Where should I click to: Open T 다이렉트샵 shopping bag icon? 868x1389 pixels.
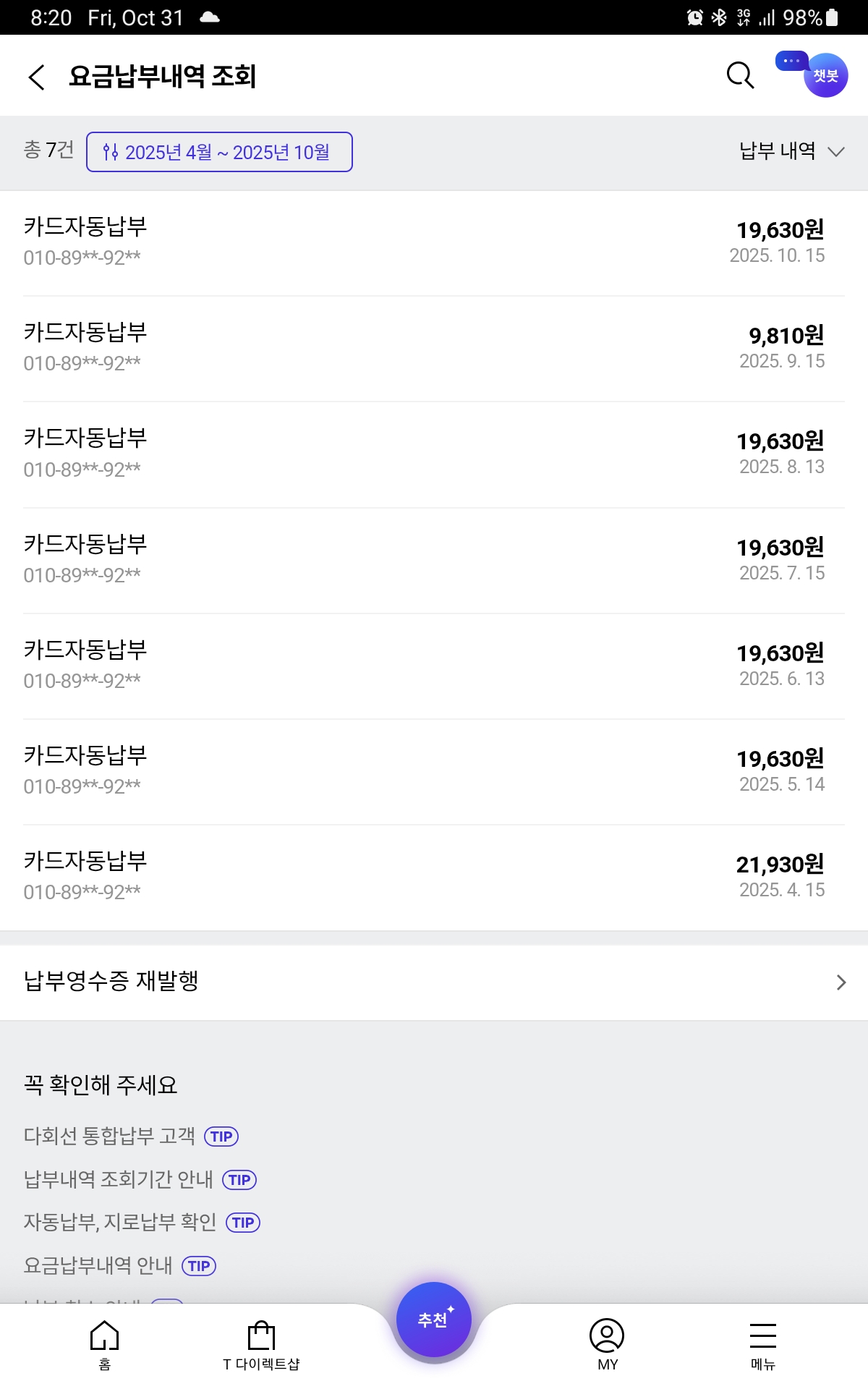pos(261,1343)
